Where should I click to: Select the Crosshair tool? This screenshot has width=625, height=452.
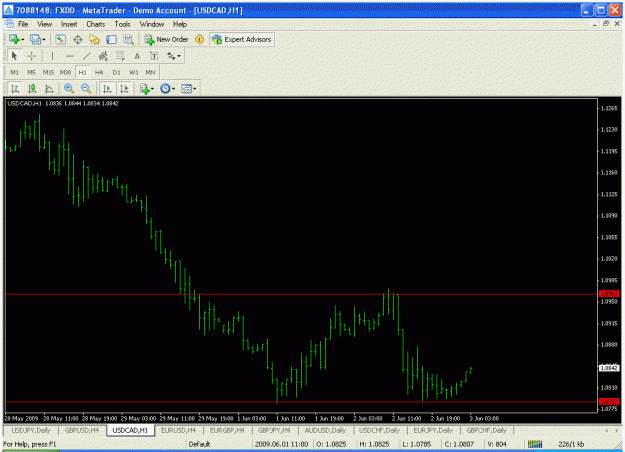click(31, 56)
